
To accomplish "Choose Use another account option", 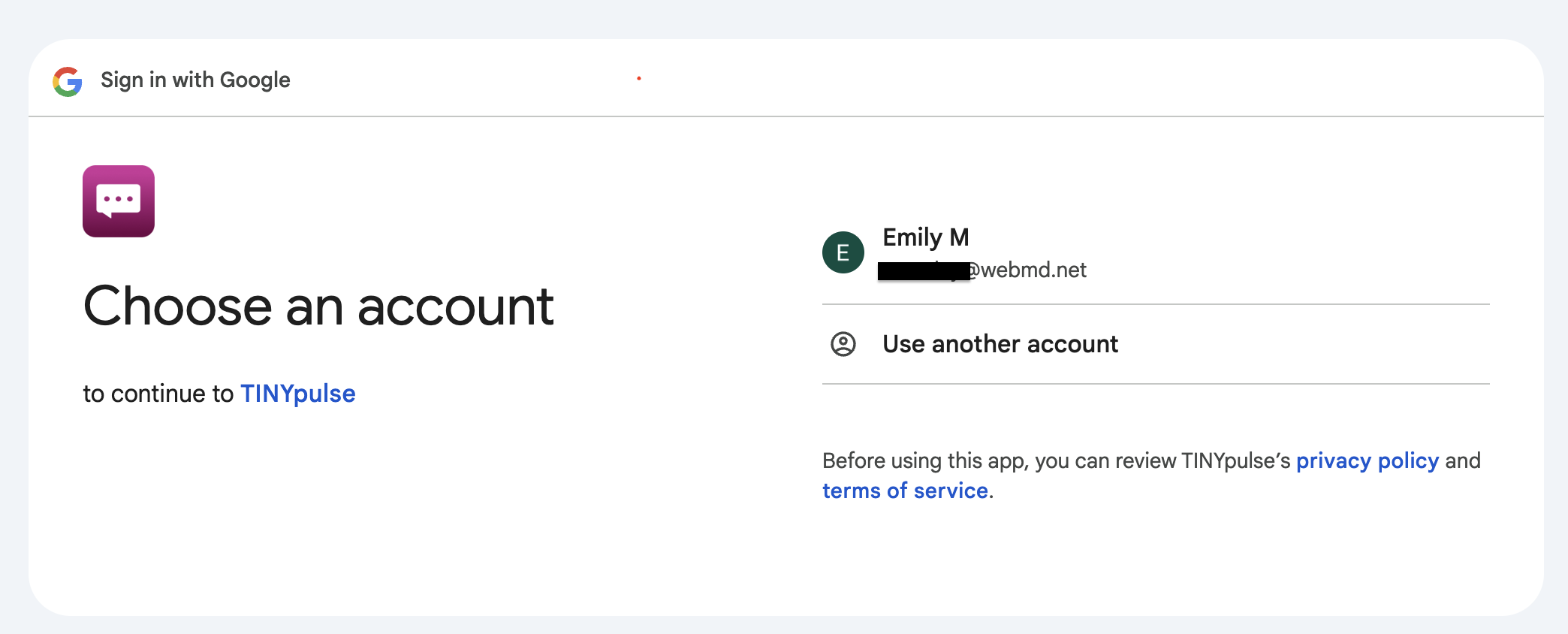I will (x=1000, y=344).
